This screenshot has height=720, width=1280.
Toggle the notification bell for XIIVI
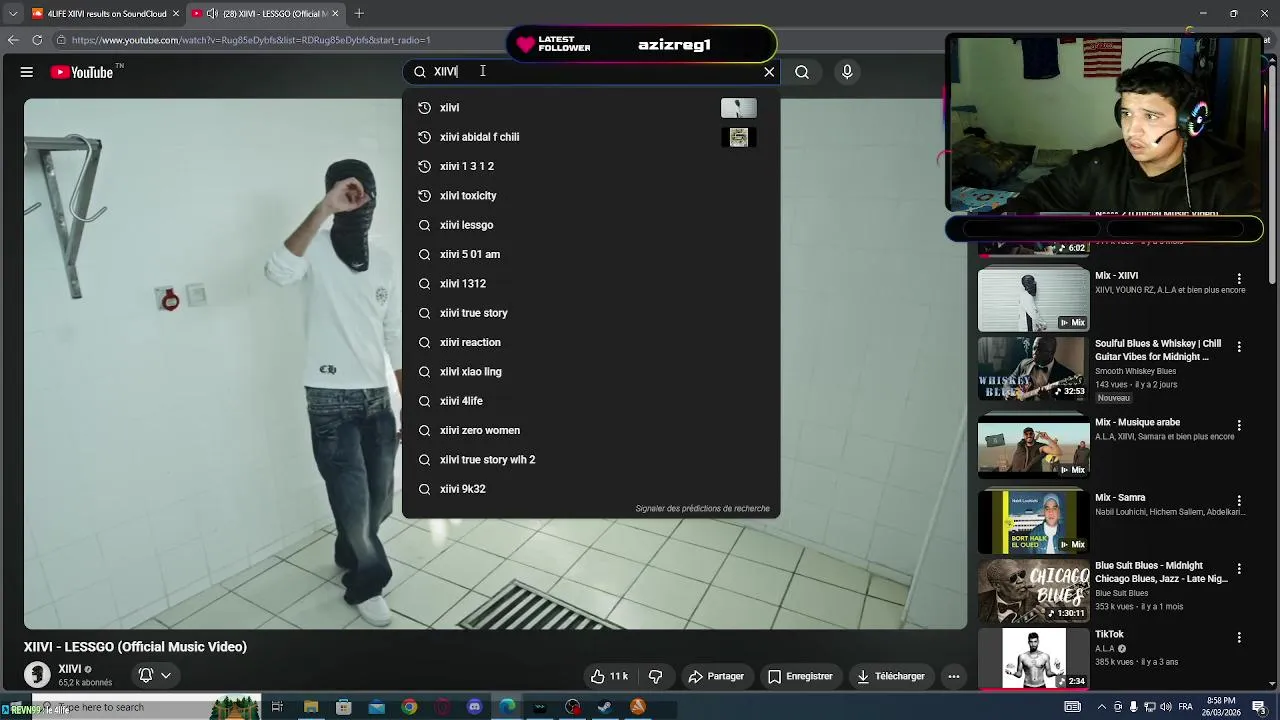pos(146,676)
